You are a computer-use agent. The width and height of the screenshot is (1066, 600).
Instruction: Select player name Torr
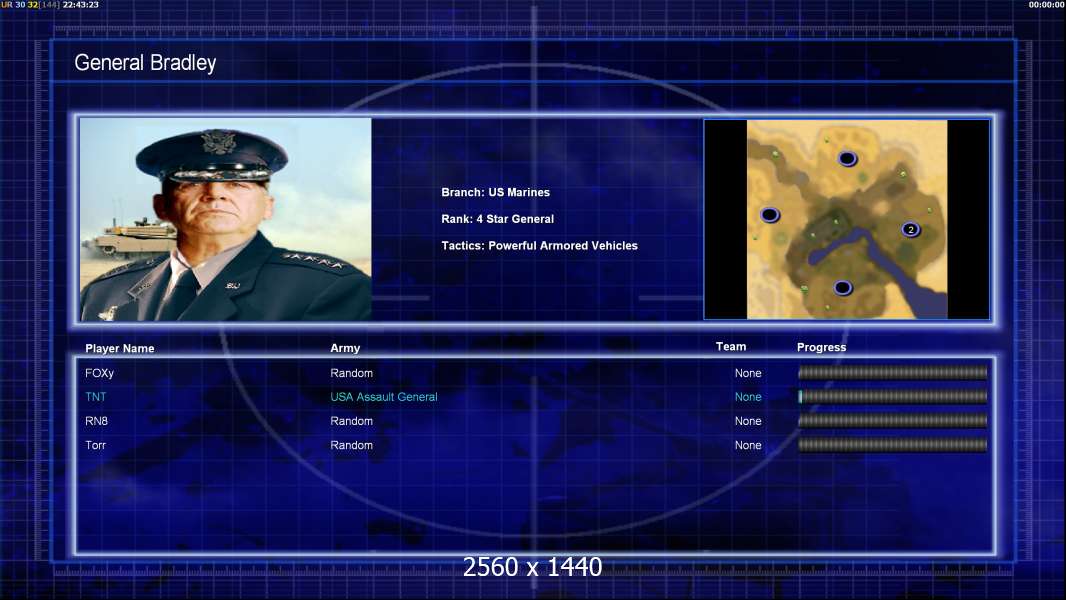pyautogui.click(x=95, y=445)
